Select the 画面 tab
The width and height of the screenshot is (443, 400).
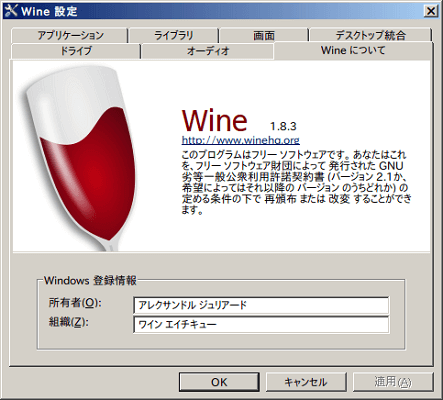264,35
